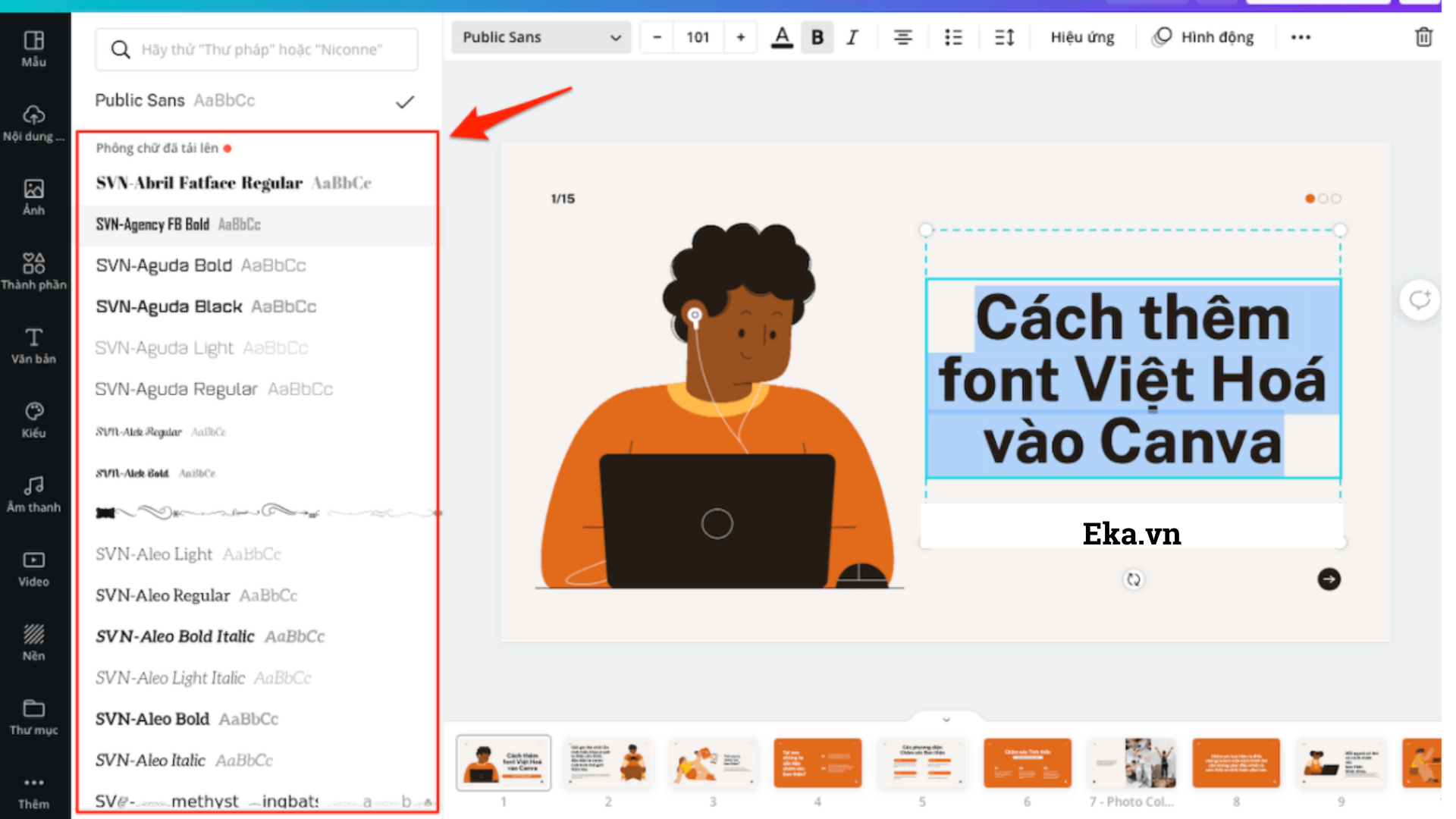Open page thumbnail 4

tap(817, 763)
